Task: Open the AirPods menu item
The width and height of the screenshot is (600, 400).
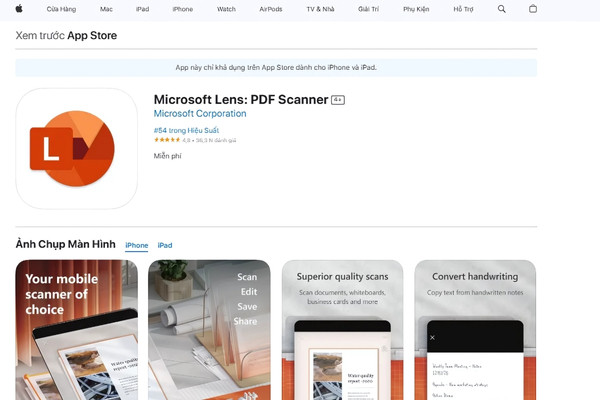Action: [x=271, y=9]
